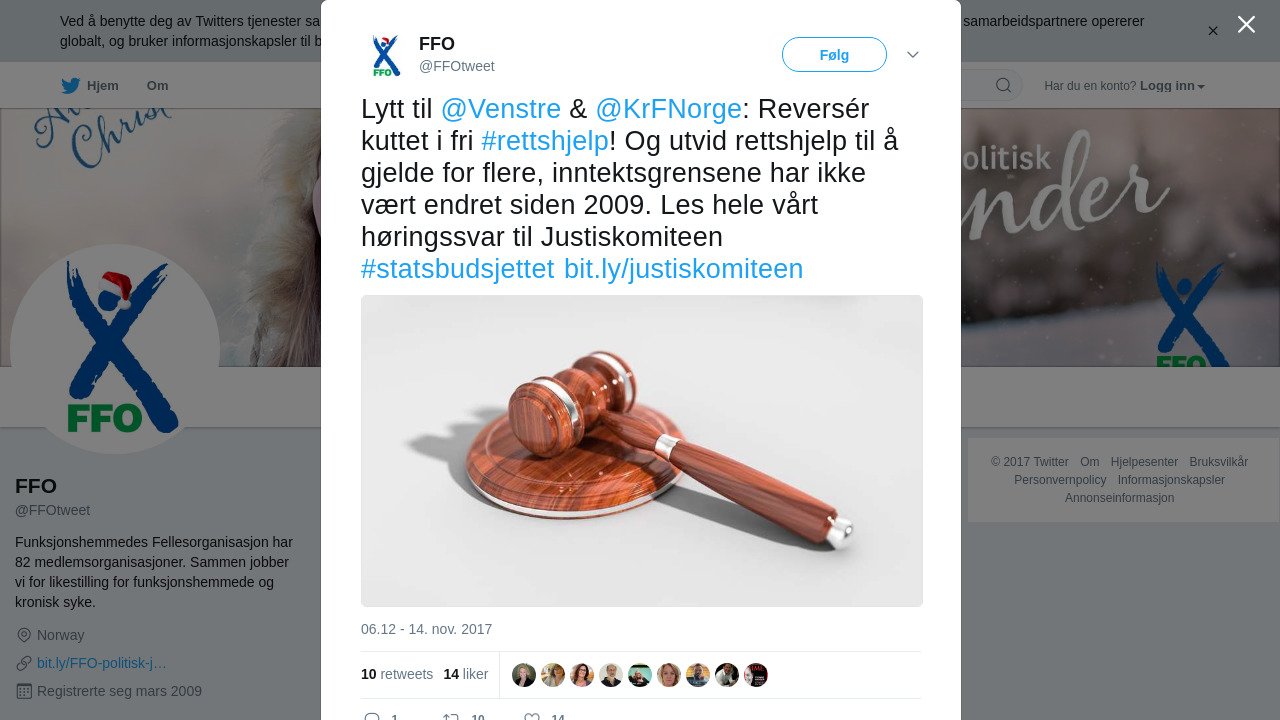Viewport: 1280px width, 720px height.
Task: Click the Twitter bird Hjem icon
Action: point(70,86)
